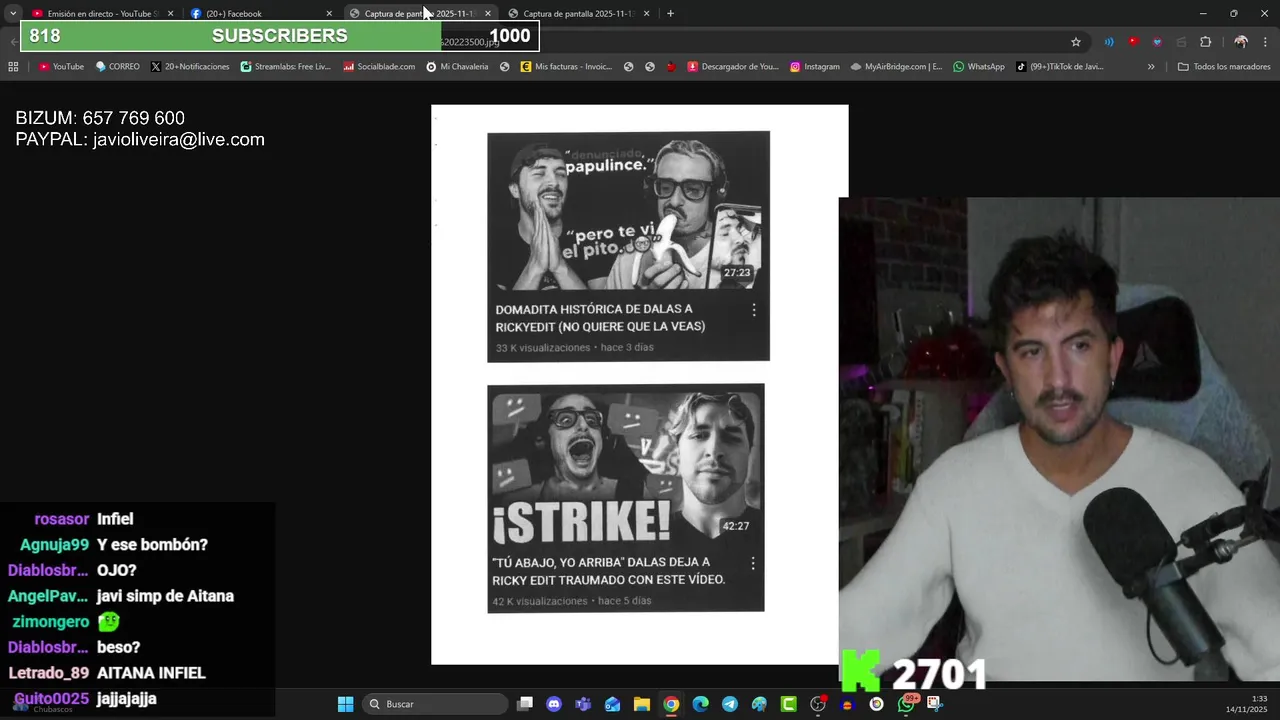1280x720 pixels.
Task: Open the Streamlabs: Free Liv... bookmark
Action: [285, 67]
